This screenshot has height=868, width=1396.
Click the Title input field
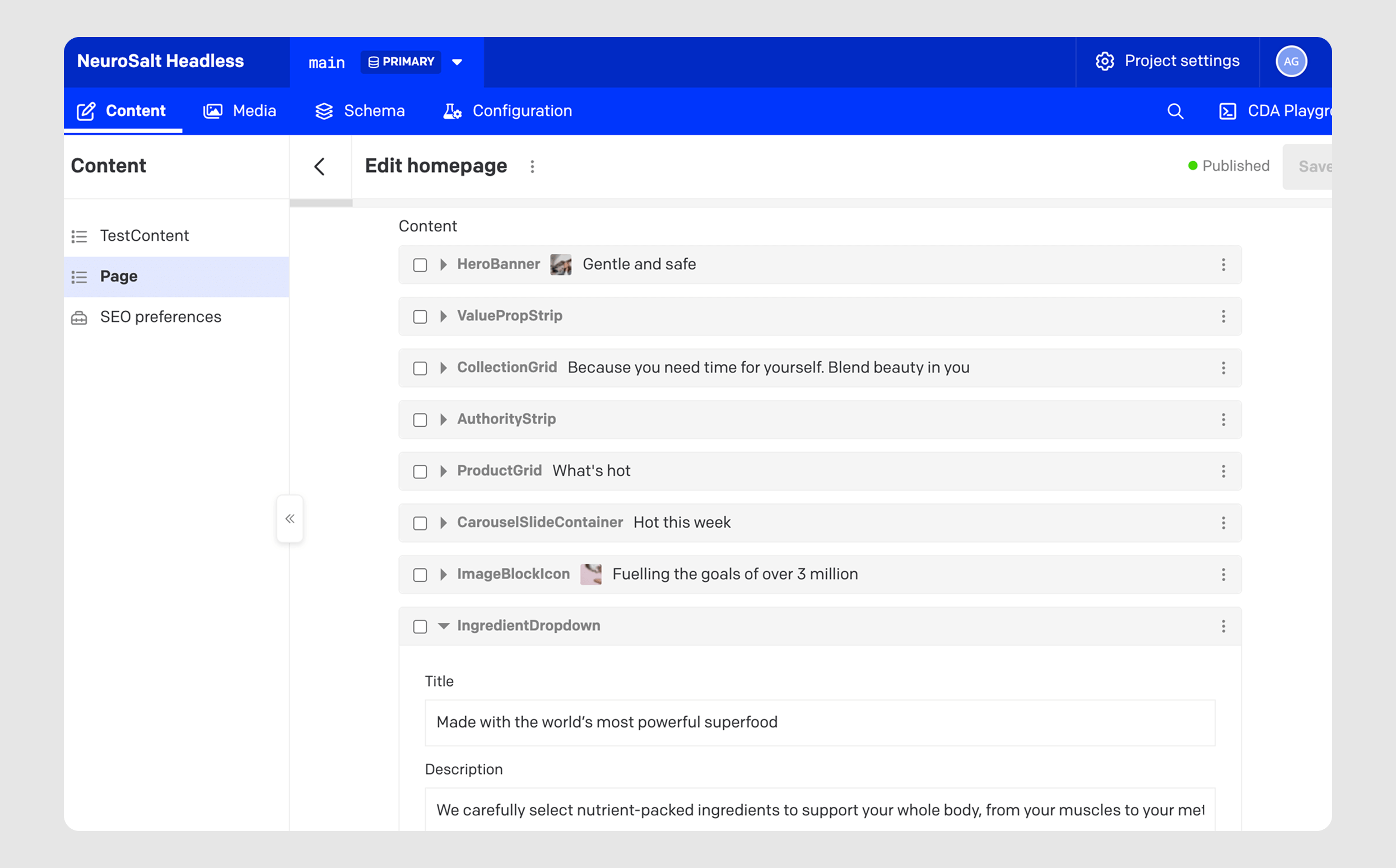820,722
